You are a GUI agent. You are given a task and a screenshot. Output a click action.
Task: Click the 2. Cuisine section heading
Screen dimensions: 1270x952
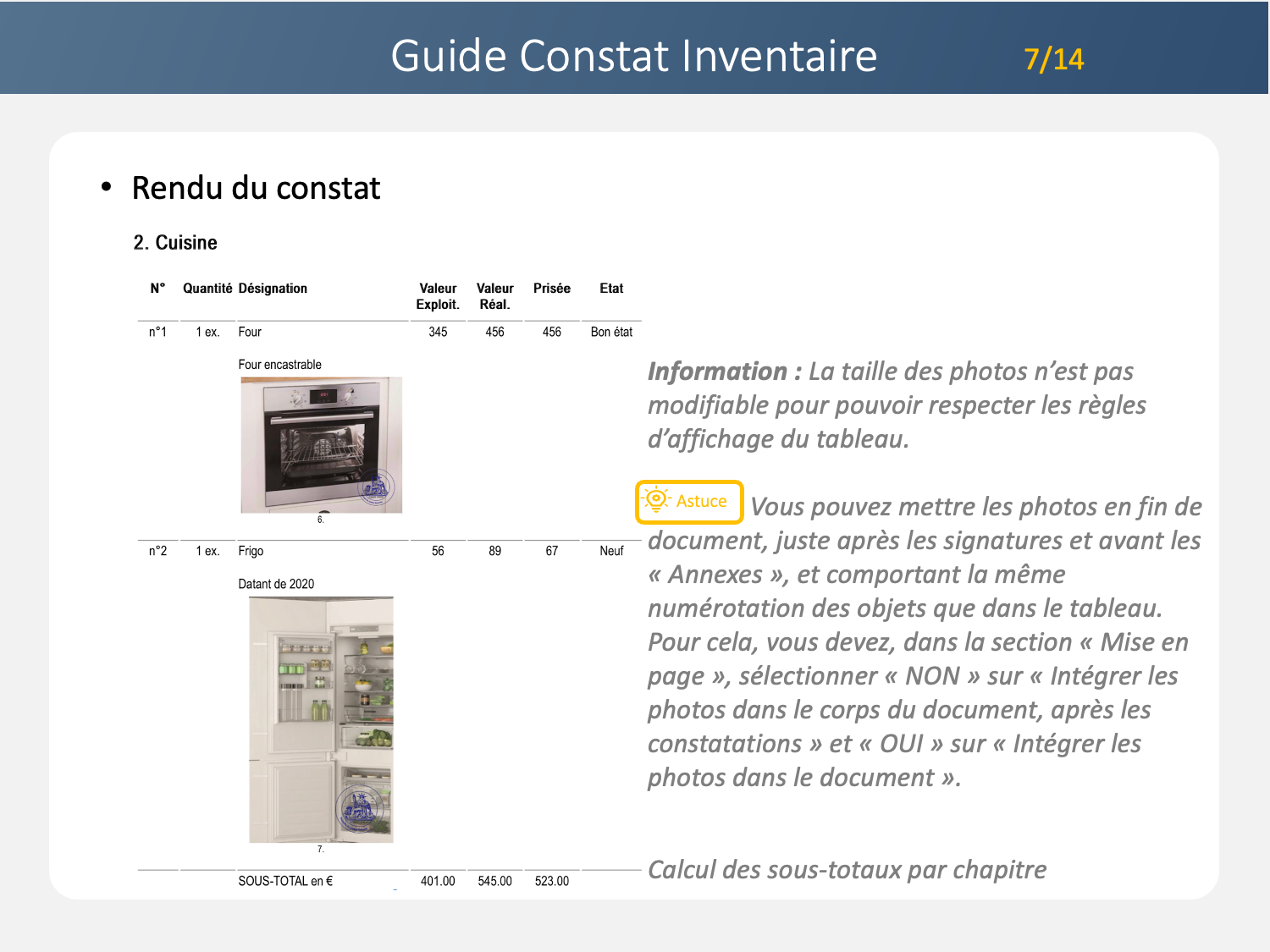175,243
